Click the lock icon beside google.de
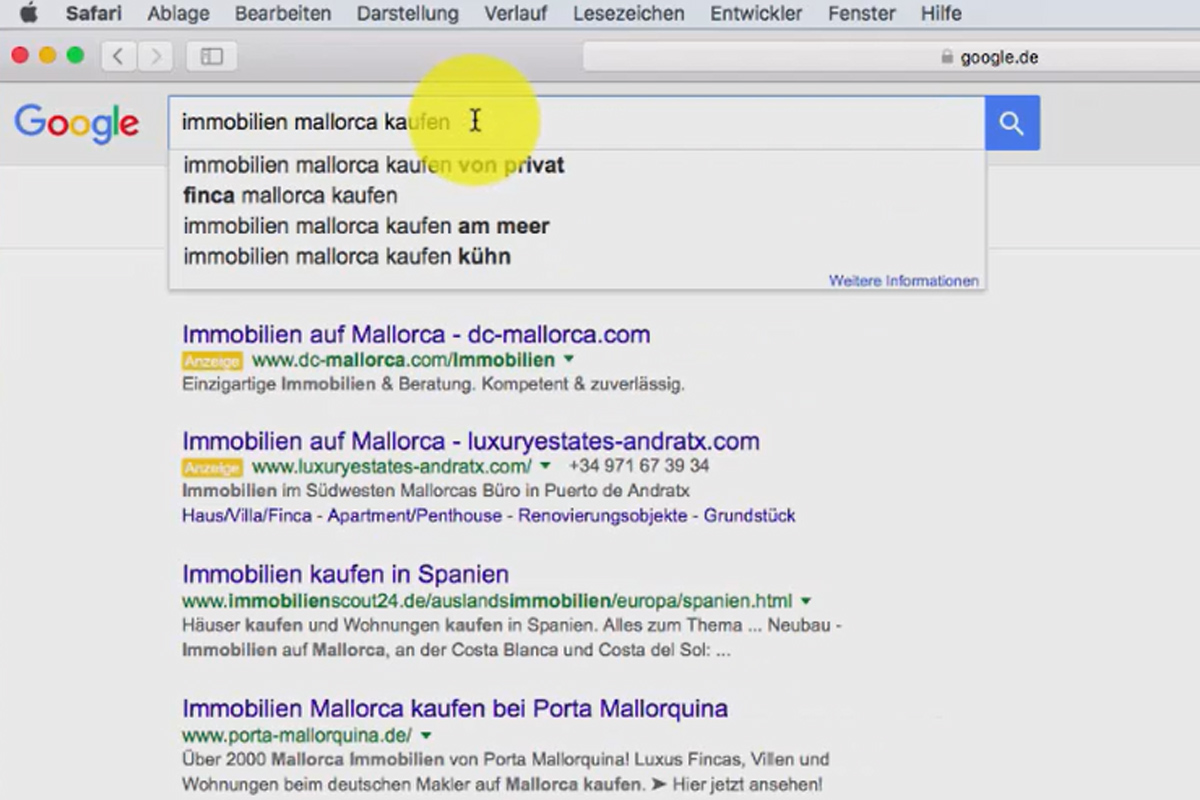Image resolution: width=1200 pixels, height=800 pixels. 947,57
